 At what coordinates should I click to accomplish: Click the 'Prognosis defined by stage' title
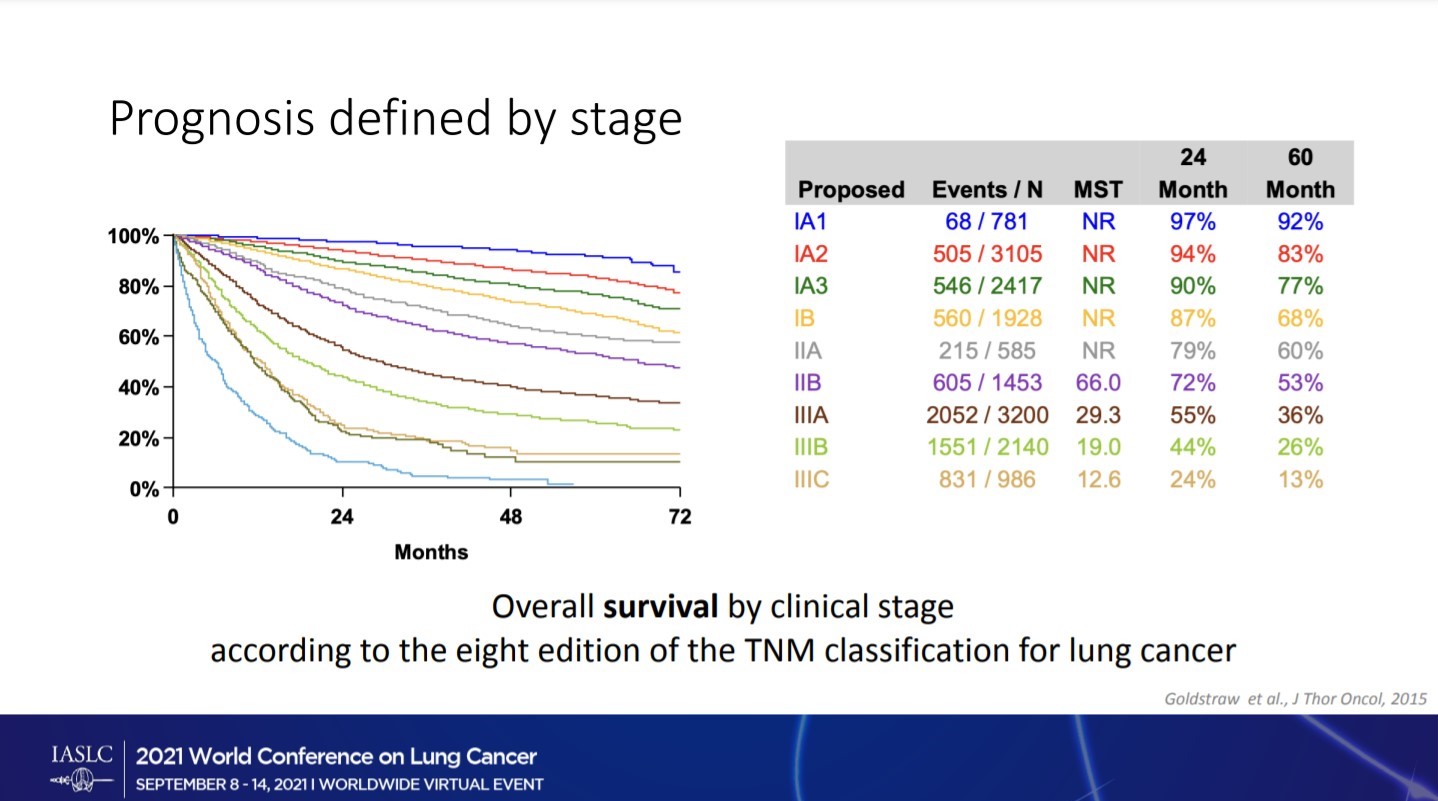point(395,118)
